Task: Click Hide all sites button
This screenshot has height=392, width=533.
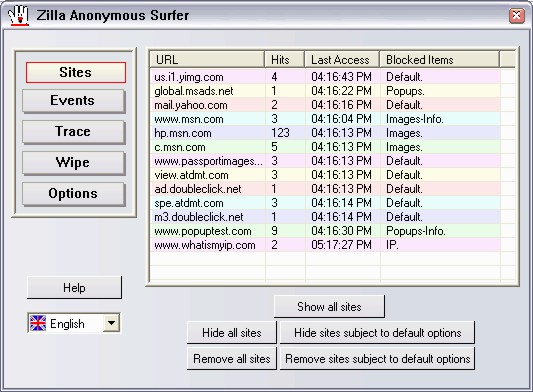Action: [231, 333]
